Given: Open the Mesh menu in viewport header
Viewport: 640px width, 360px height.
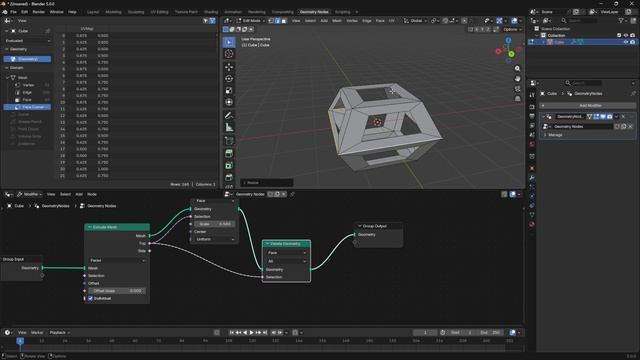Looking at the screenshot, I should click(337, 20).
